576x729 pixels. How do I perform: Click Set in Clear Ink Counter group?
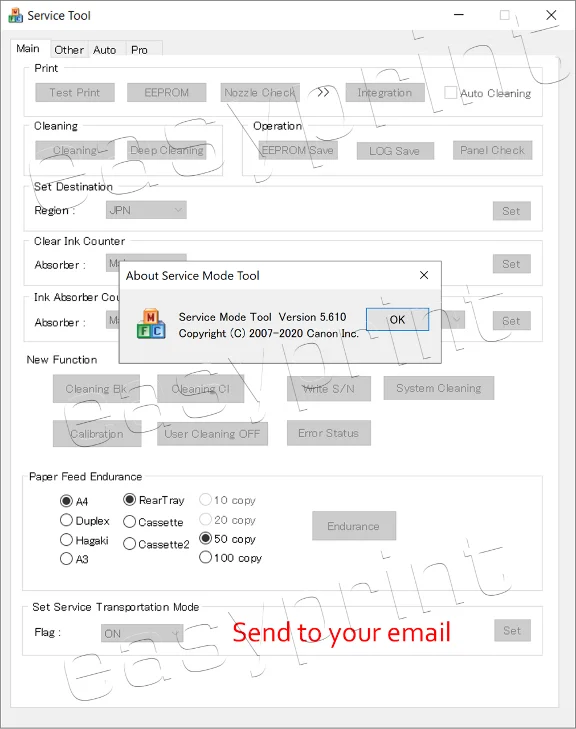point(511,264)
